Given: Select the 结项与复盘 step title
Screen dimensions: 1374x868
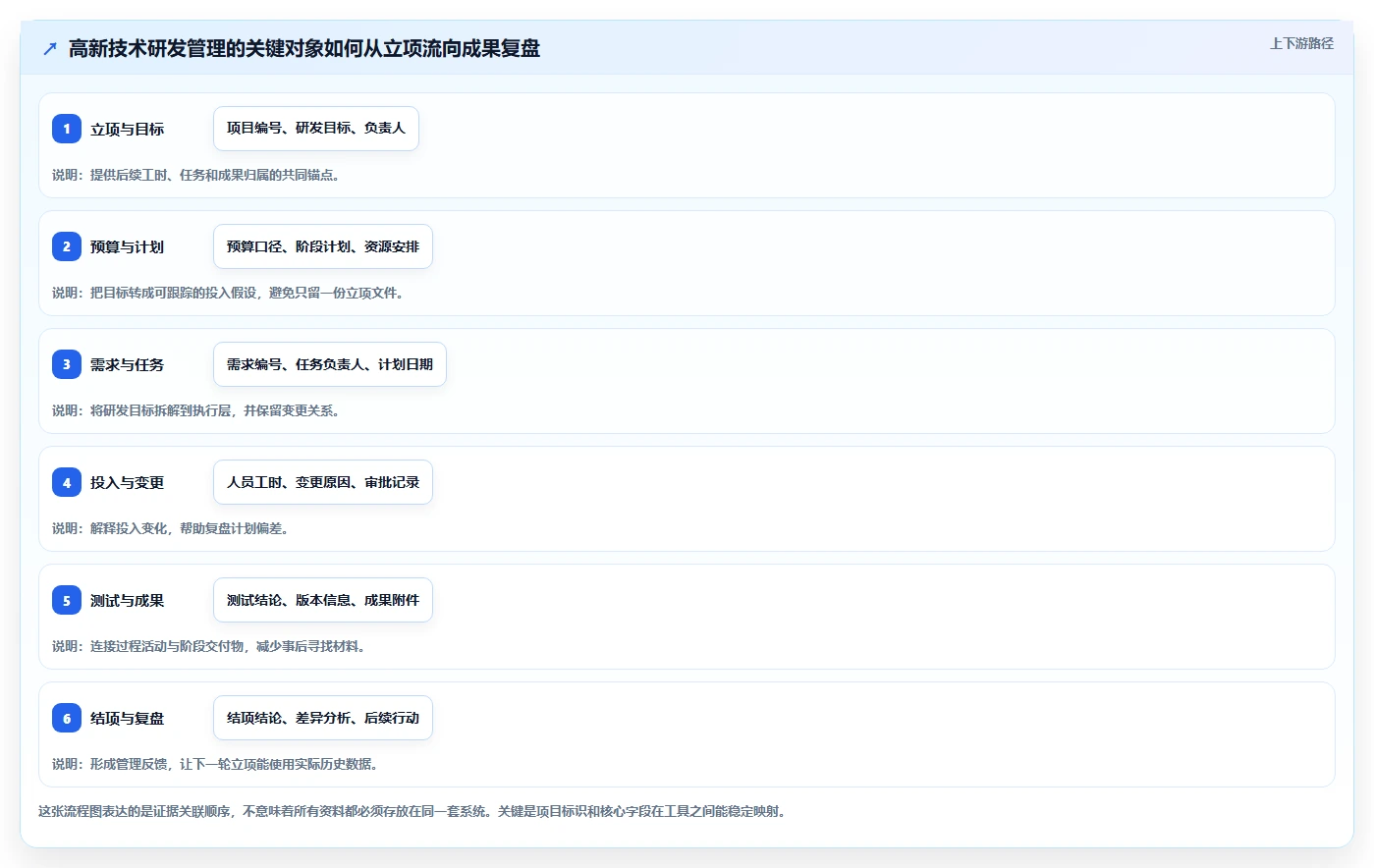Looking at the screenshot, I should coord(127,718).
